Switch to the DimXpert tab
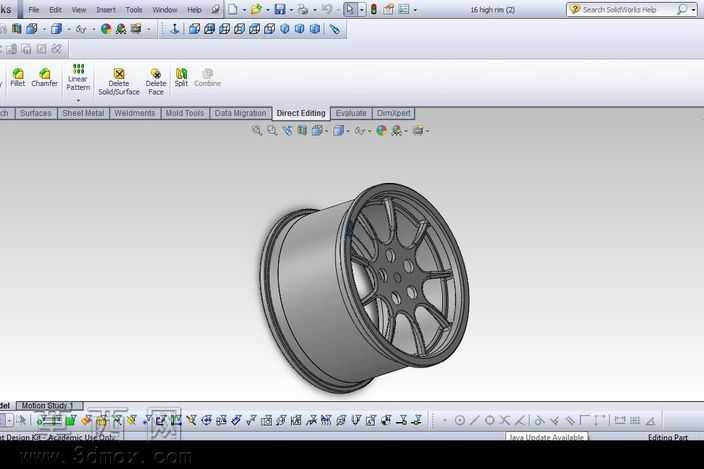Viewport: 704px width, 469px height. (394, 113)
